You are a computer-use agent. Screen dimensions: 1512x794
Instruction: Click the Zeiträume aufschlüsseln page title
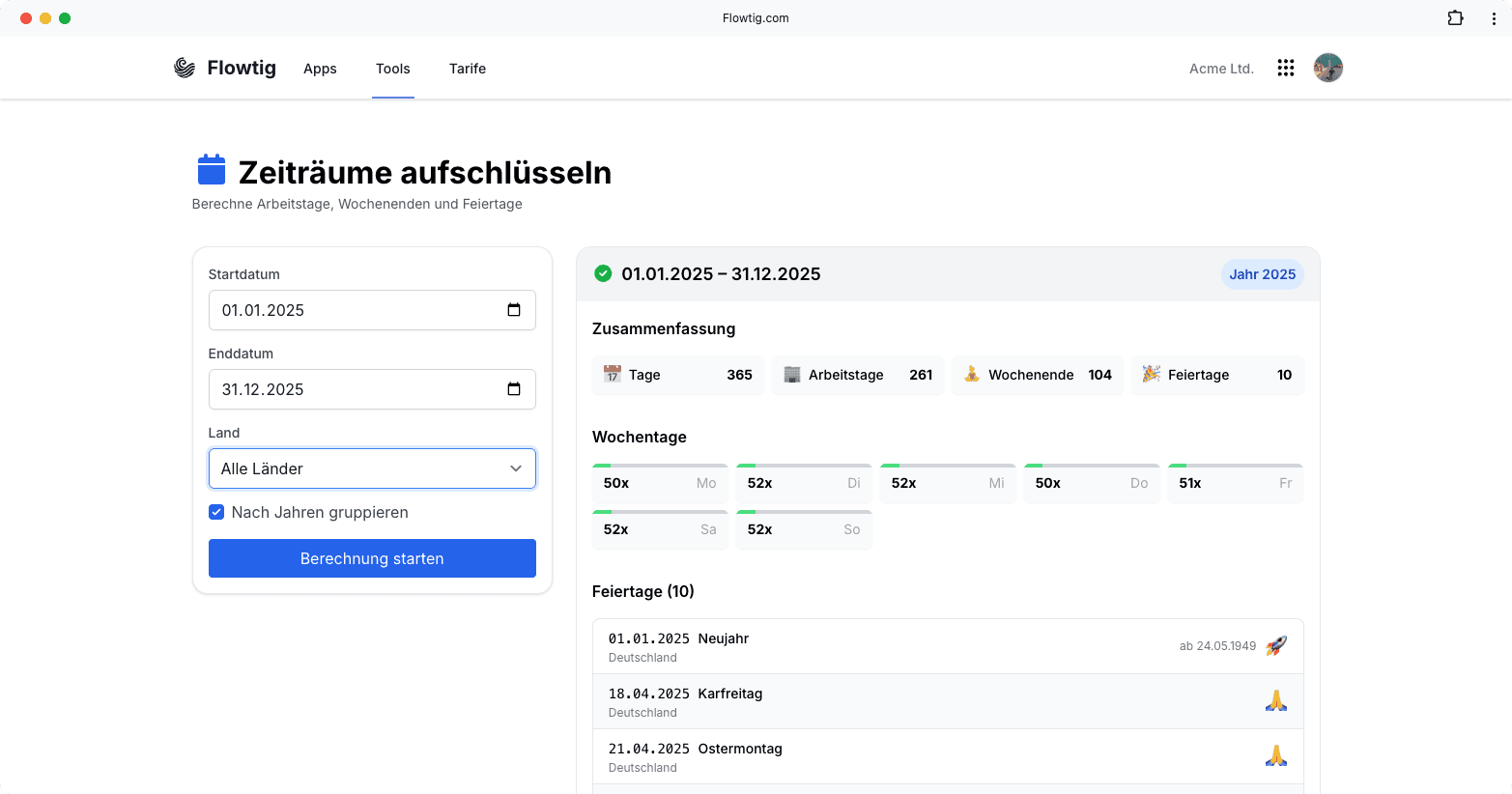(425, 172)
